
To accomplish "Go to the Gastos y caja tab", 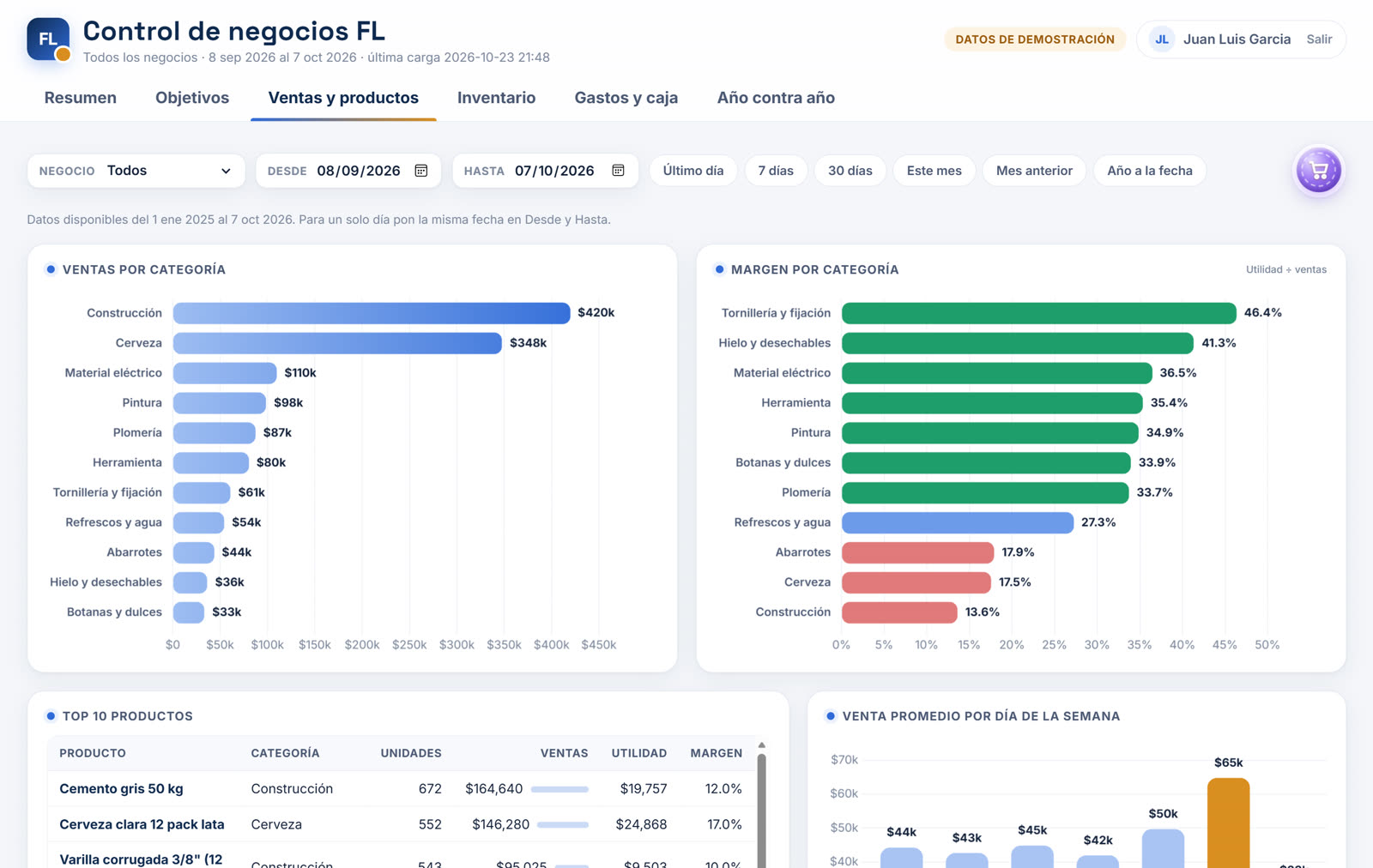I will (x=626, y=98).
